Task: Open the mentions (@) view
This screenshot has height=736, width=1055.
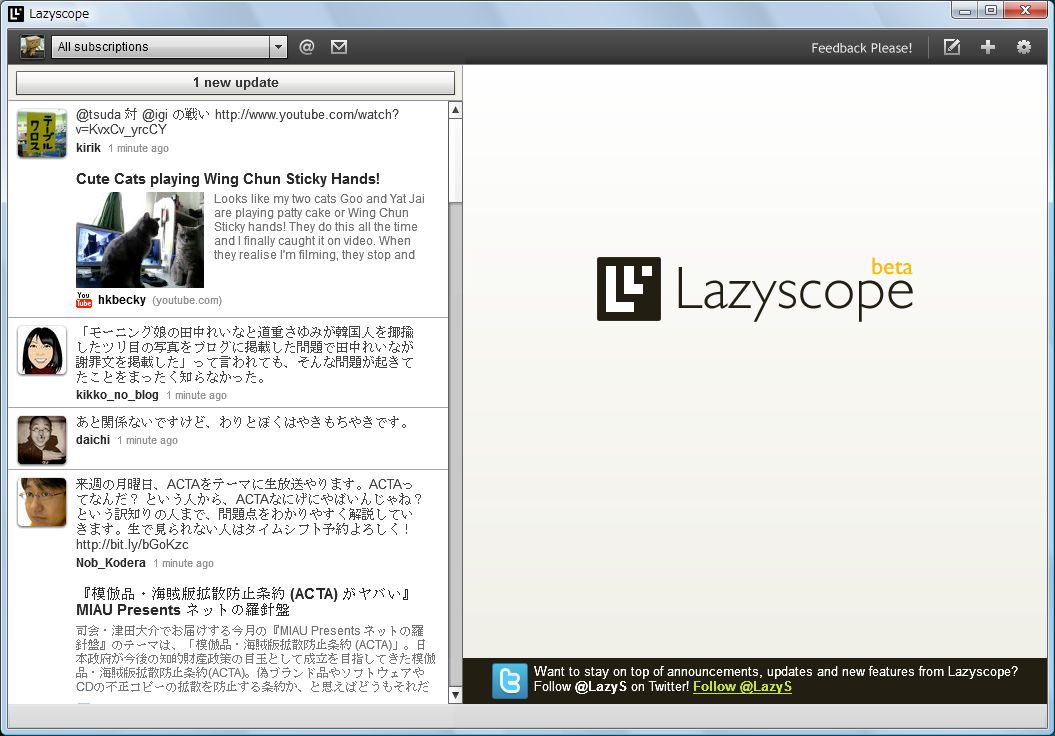Action: [x=306, y=47]
